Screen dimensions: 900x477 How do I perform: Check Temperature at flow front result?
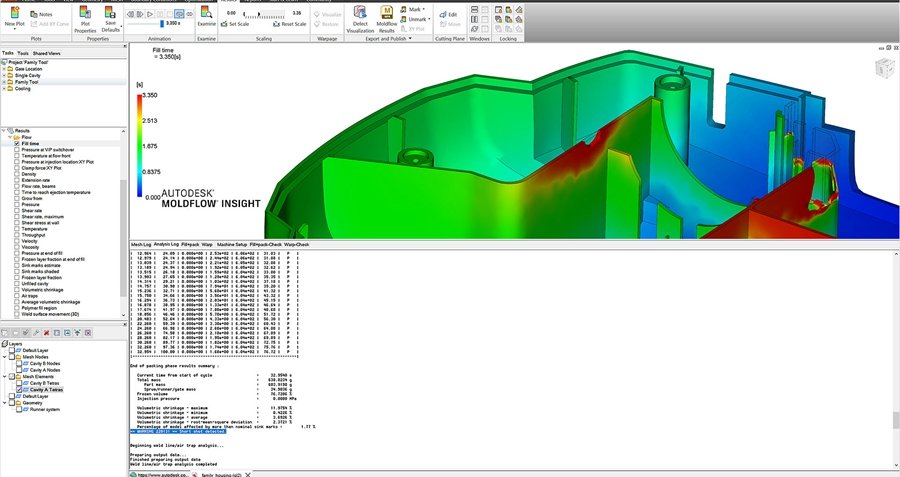coord(17,156)
